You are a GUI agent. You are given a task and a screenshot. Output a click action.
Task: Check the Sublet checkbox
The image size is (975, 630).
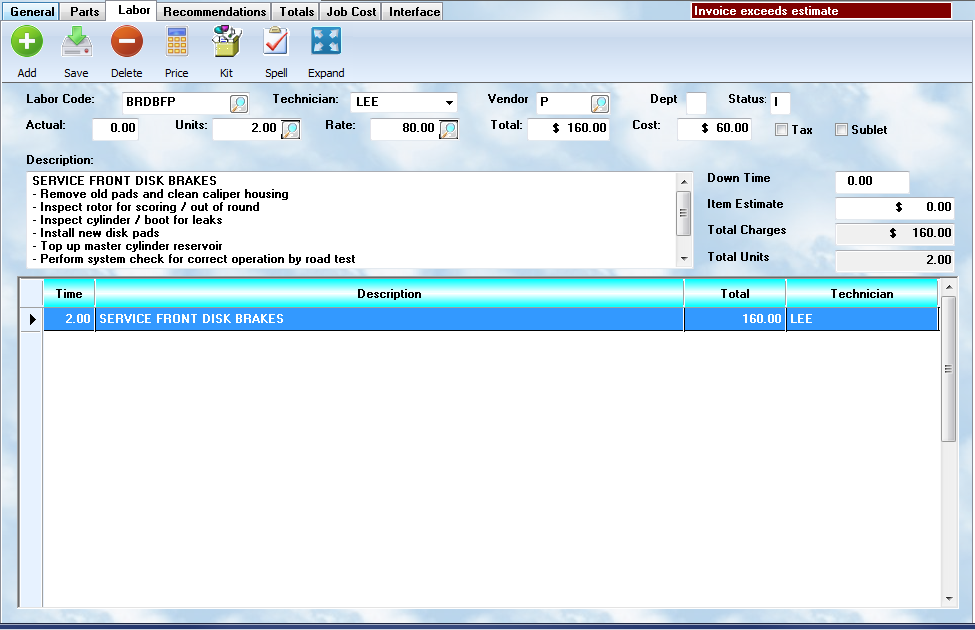841,130
